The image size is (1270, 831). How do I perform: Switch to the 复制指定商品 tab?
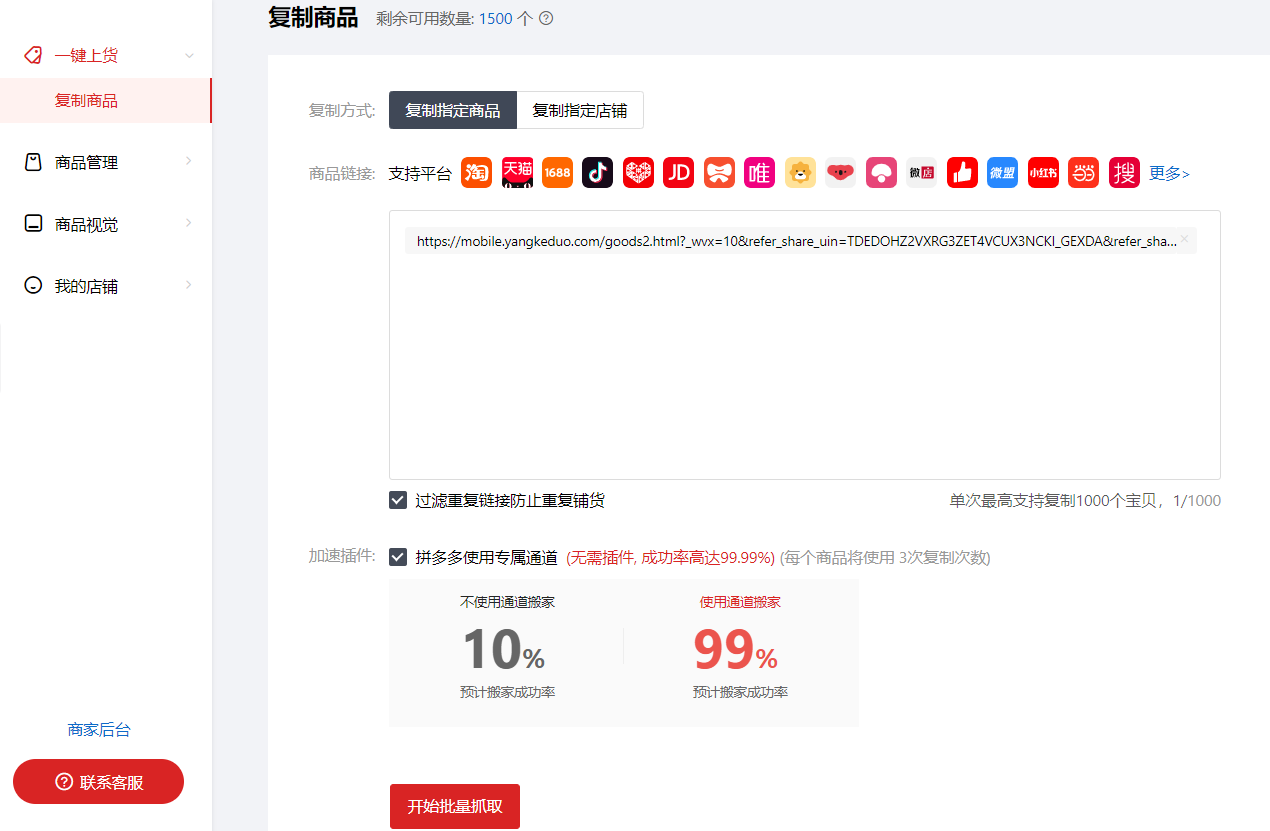(453, 110)
